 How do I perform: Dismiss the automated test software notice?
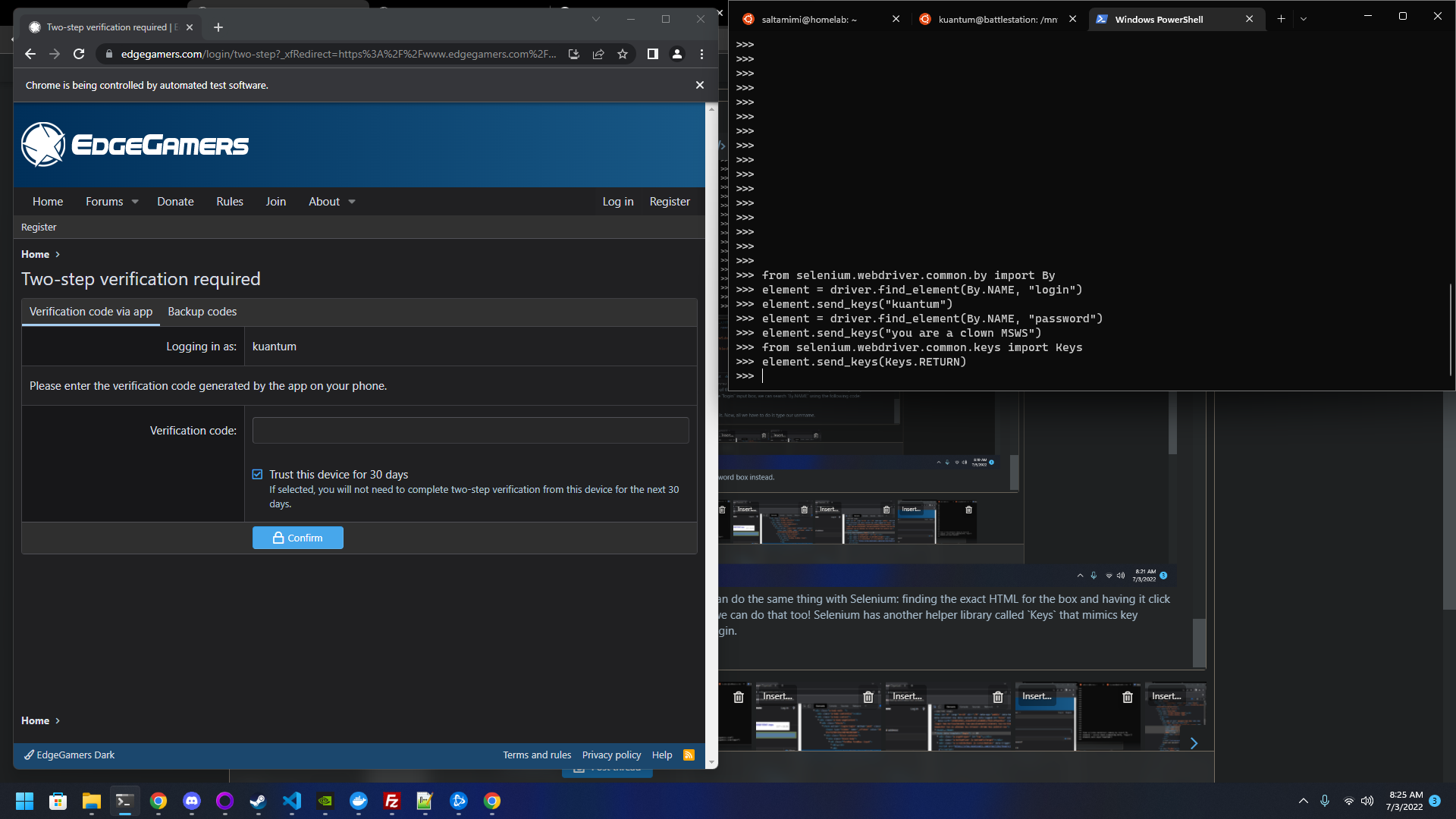tap(700, 85)
